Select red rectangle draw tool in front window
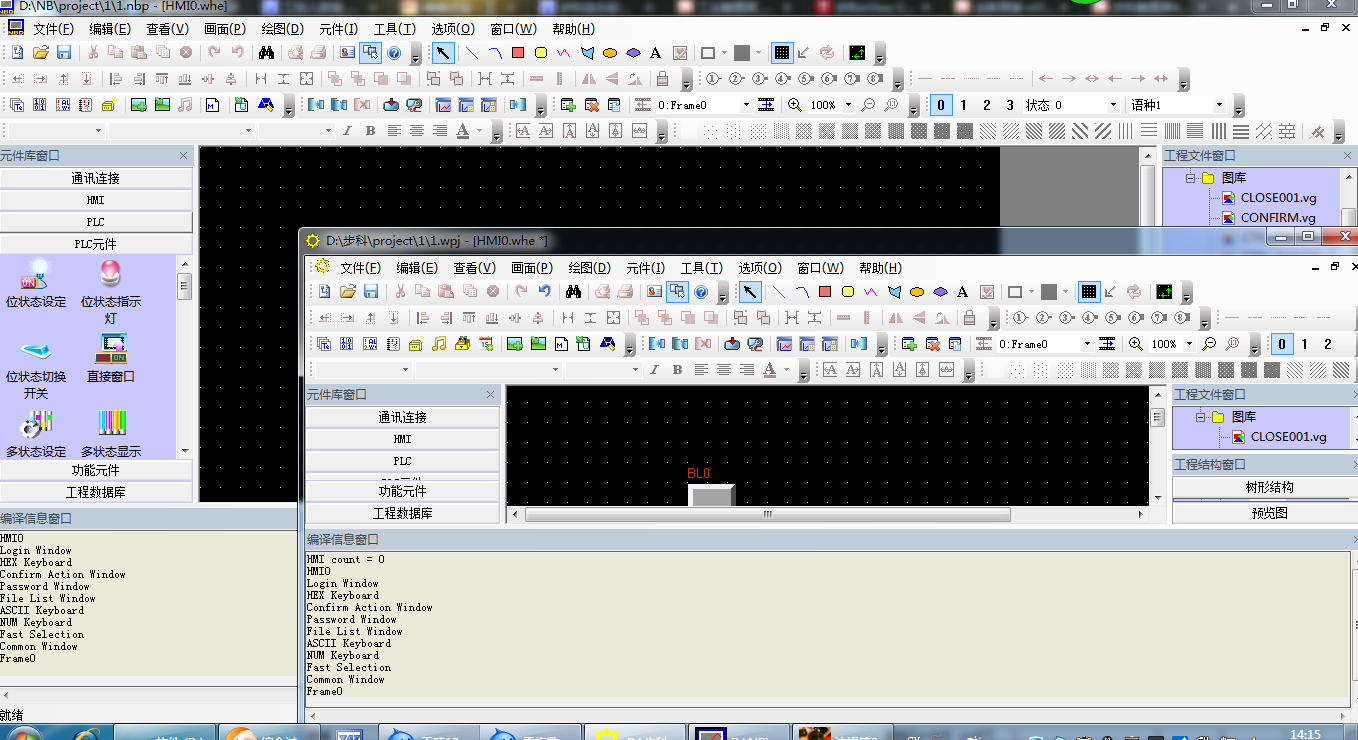Viewport: 1358px width, 740px height. pos(825,292)
